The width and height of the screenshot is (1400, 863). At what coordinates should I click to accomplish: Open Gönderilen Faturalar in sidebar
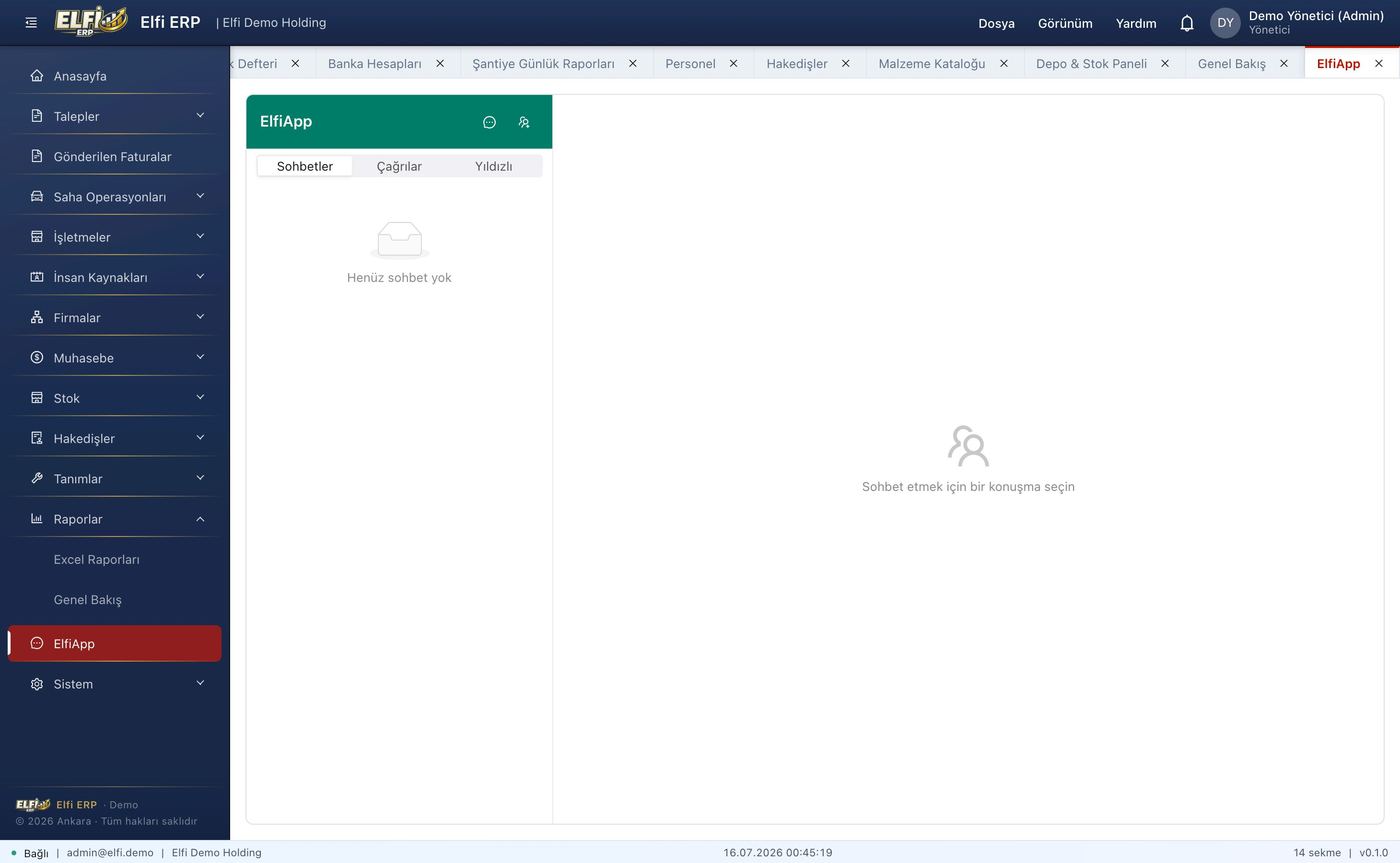[115, 156]
